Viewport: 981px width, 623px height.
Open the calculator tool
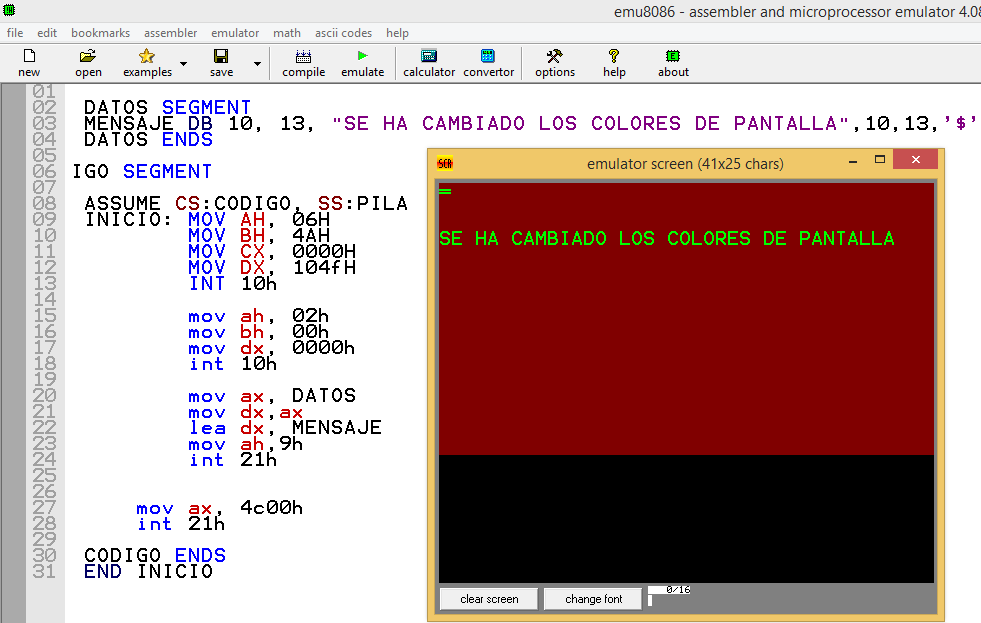428,62
